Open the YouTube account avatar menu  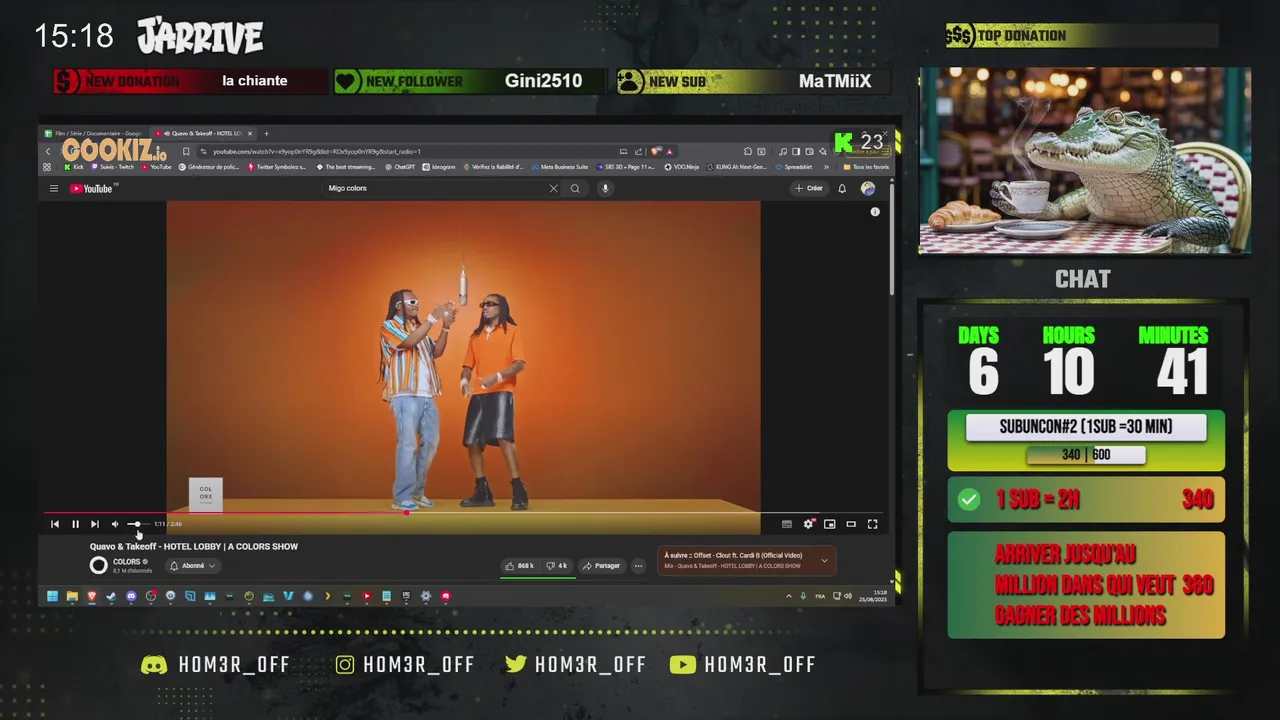868,188
